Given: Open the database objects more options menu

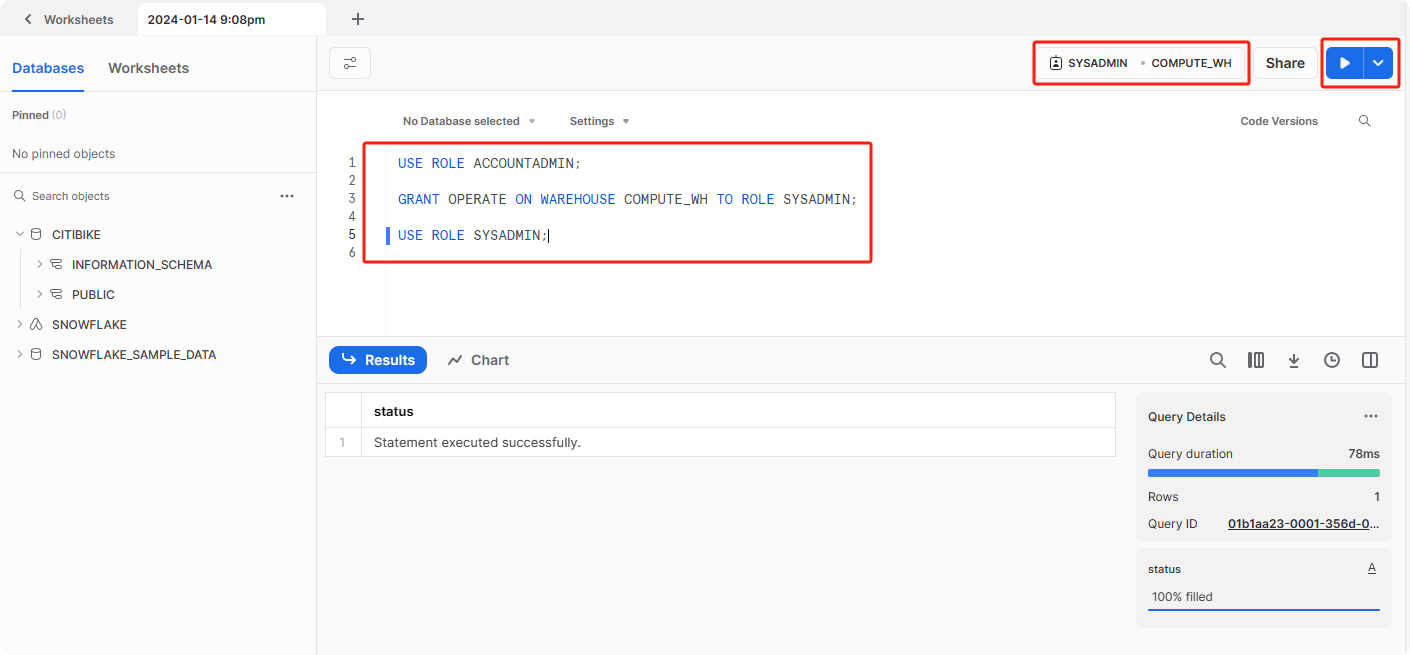Looking at the screenshot, I should coord(287,196).
